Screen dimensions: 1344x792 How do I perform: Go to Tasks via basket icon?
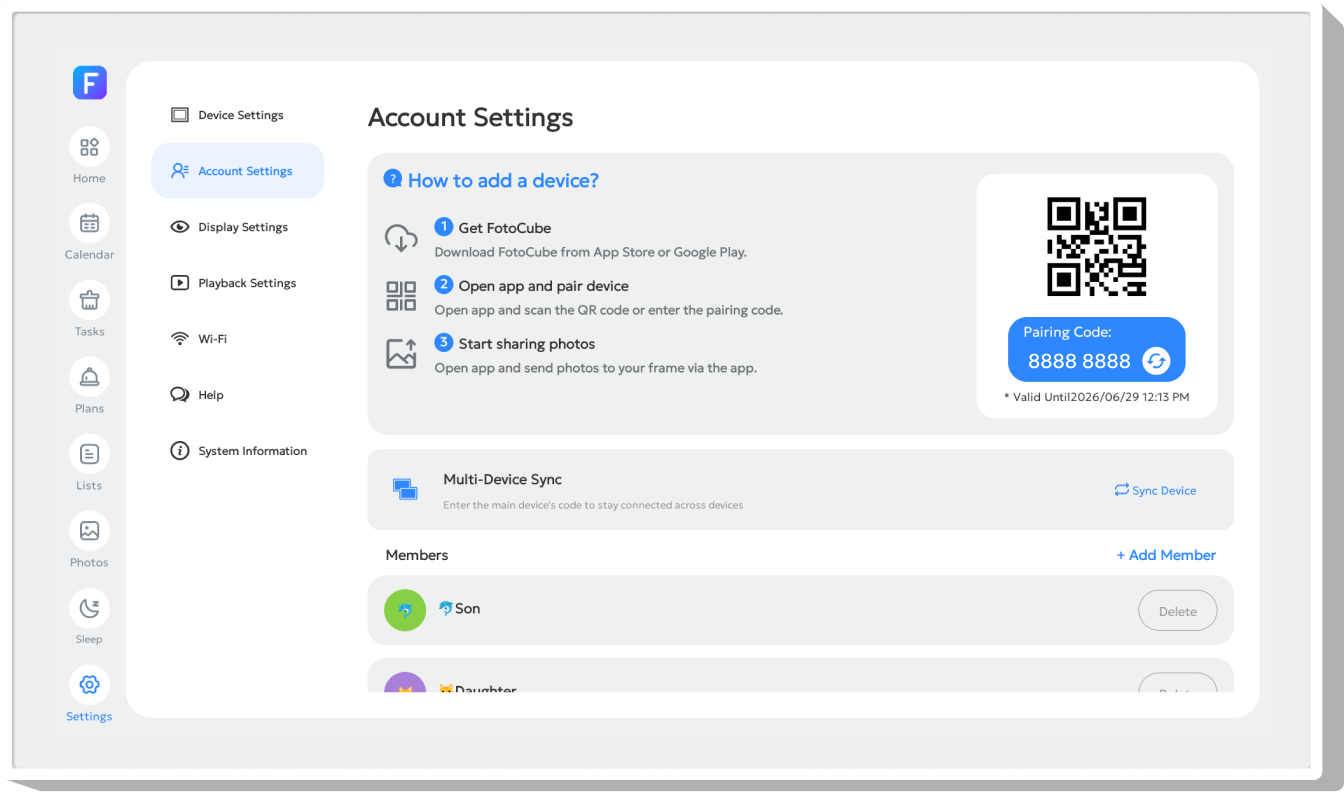(x=89, y=300)
